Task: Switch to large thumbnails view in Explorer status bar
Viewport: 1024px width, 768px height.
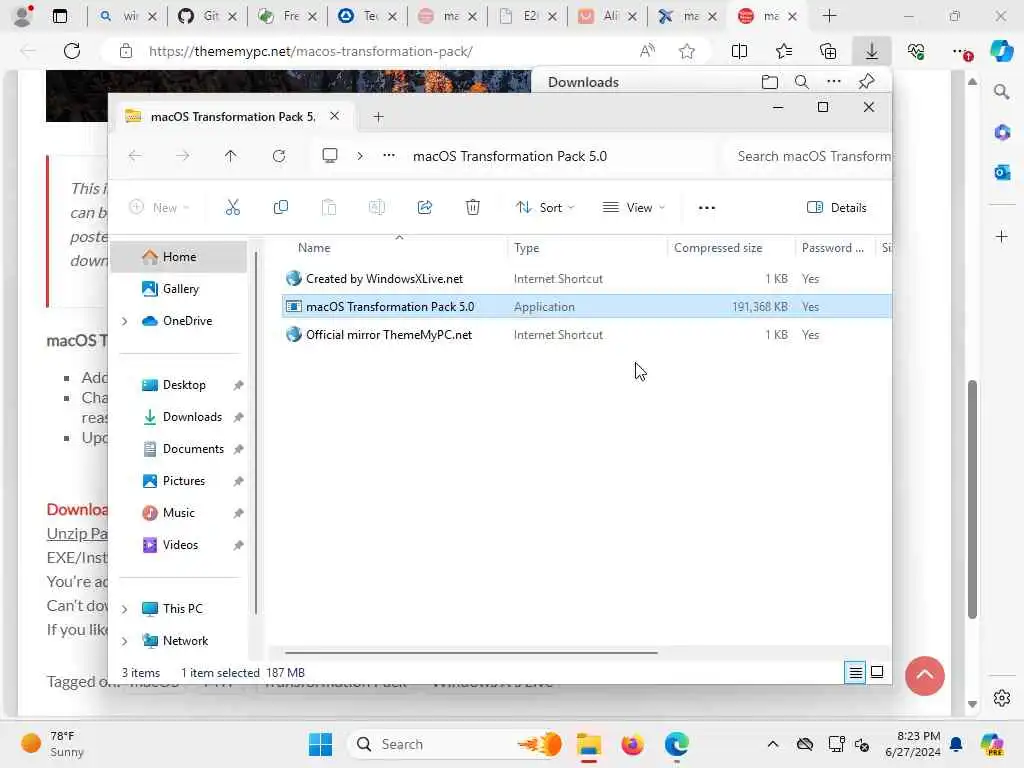Action: (x=877, y=672)
